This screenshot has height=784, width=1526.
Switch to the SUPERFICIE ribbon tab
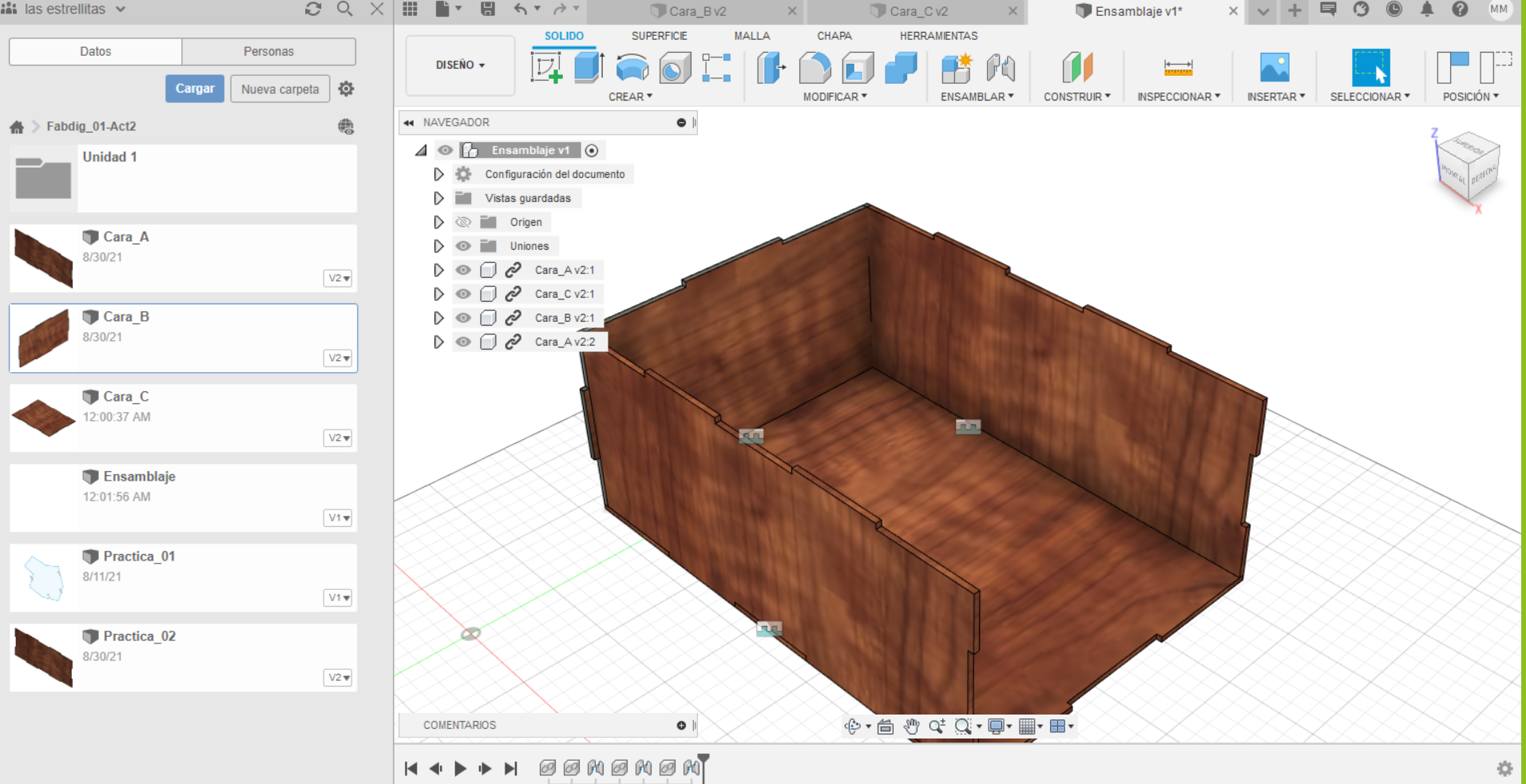pos(659,36)
